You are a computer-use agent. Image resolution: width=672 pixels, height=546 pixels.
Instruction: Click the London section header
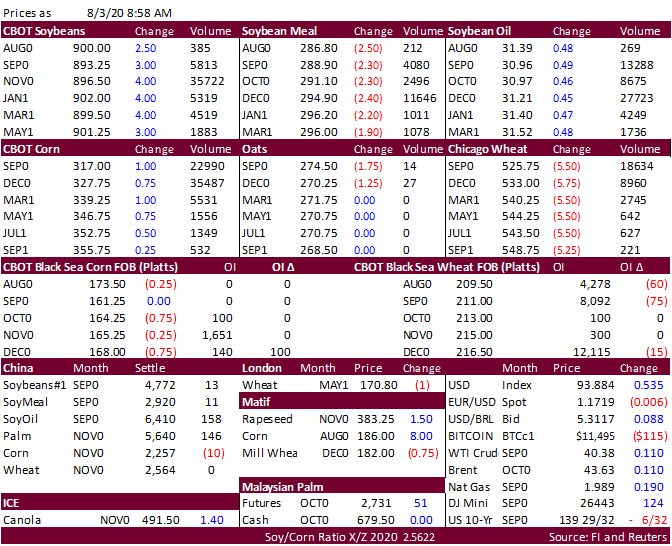coord(261,368)
